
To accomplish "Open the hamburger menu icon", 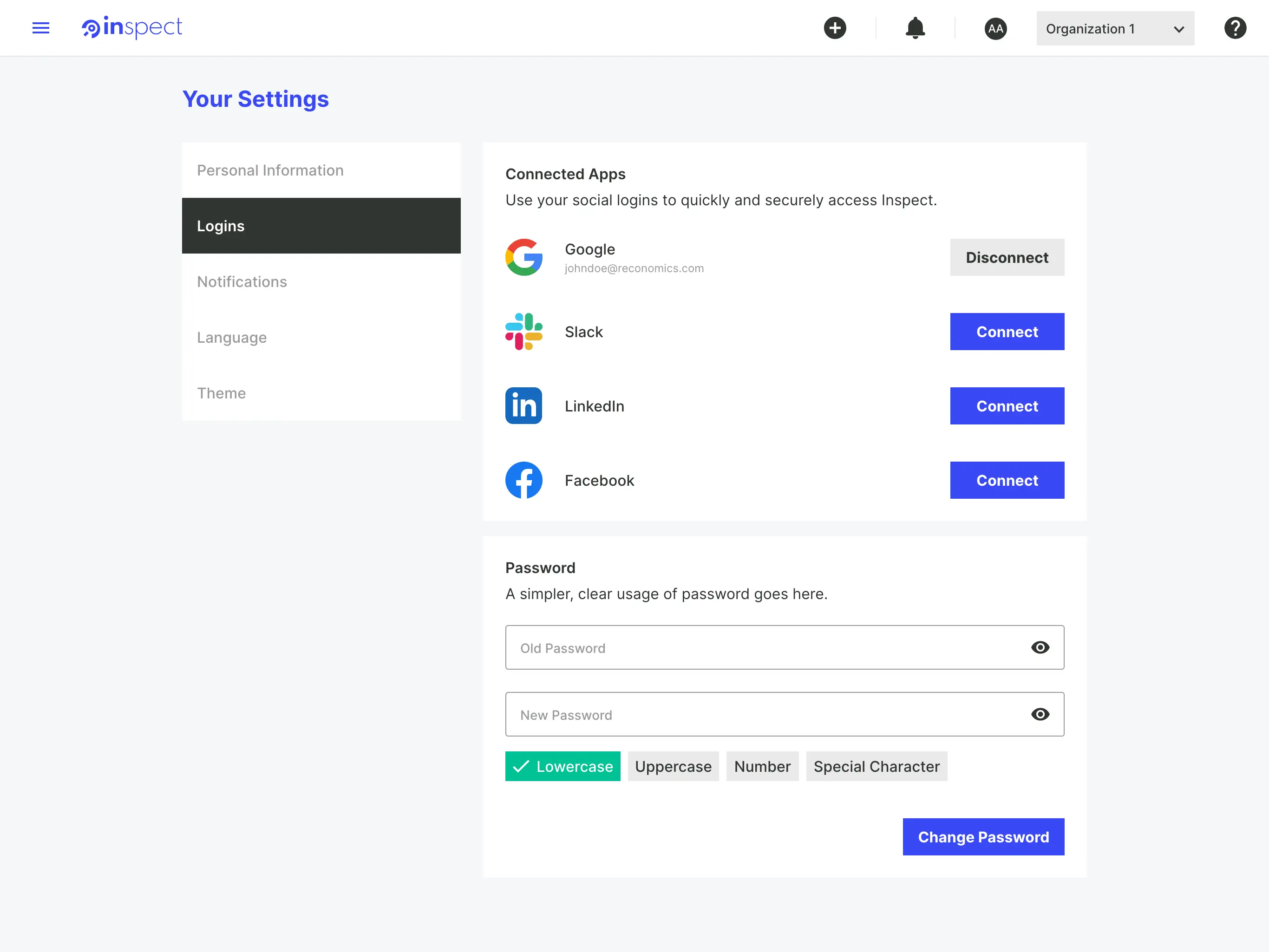I will click(41, 28).
